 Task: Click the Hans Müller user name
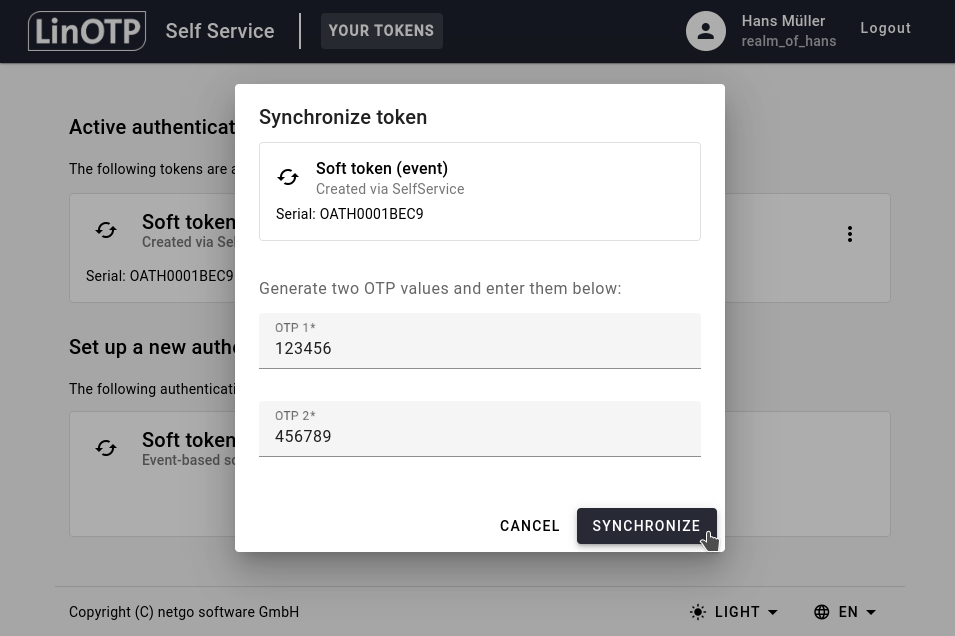coord(783,21)
